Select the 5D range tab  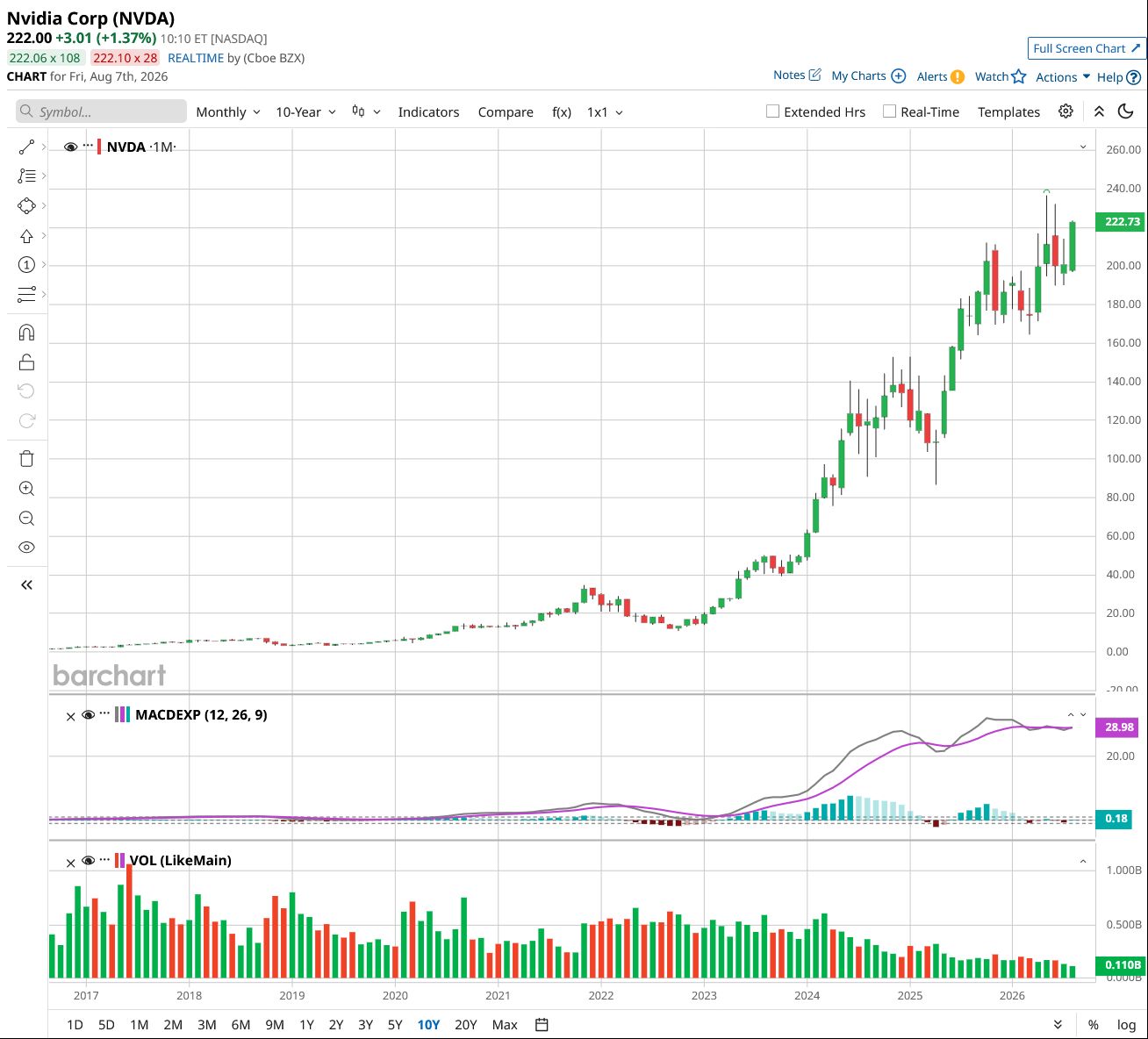(106, 1024)
